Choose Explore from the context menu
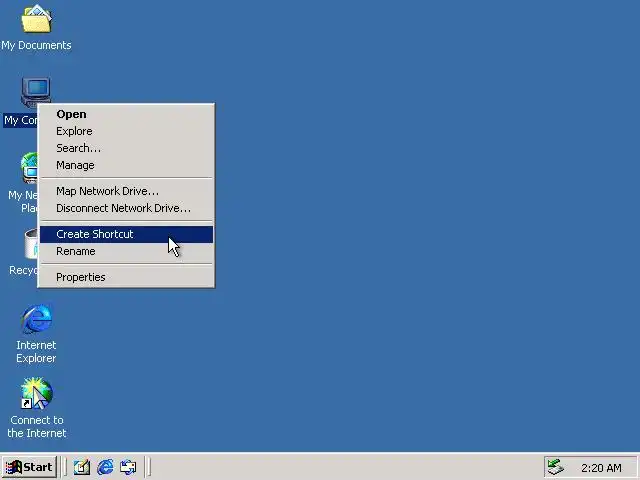 [x=126, y=131]
